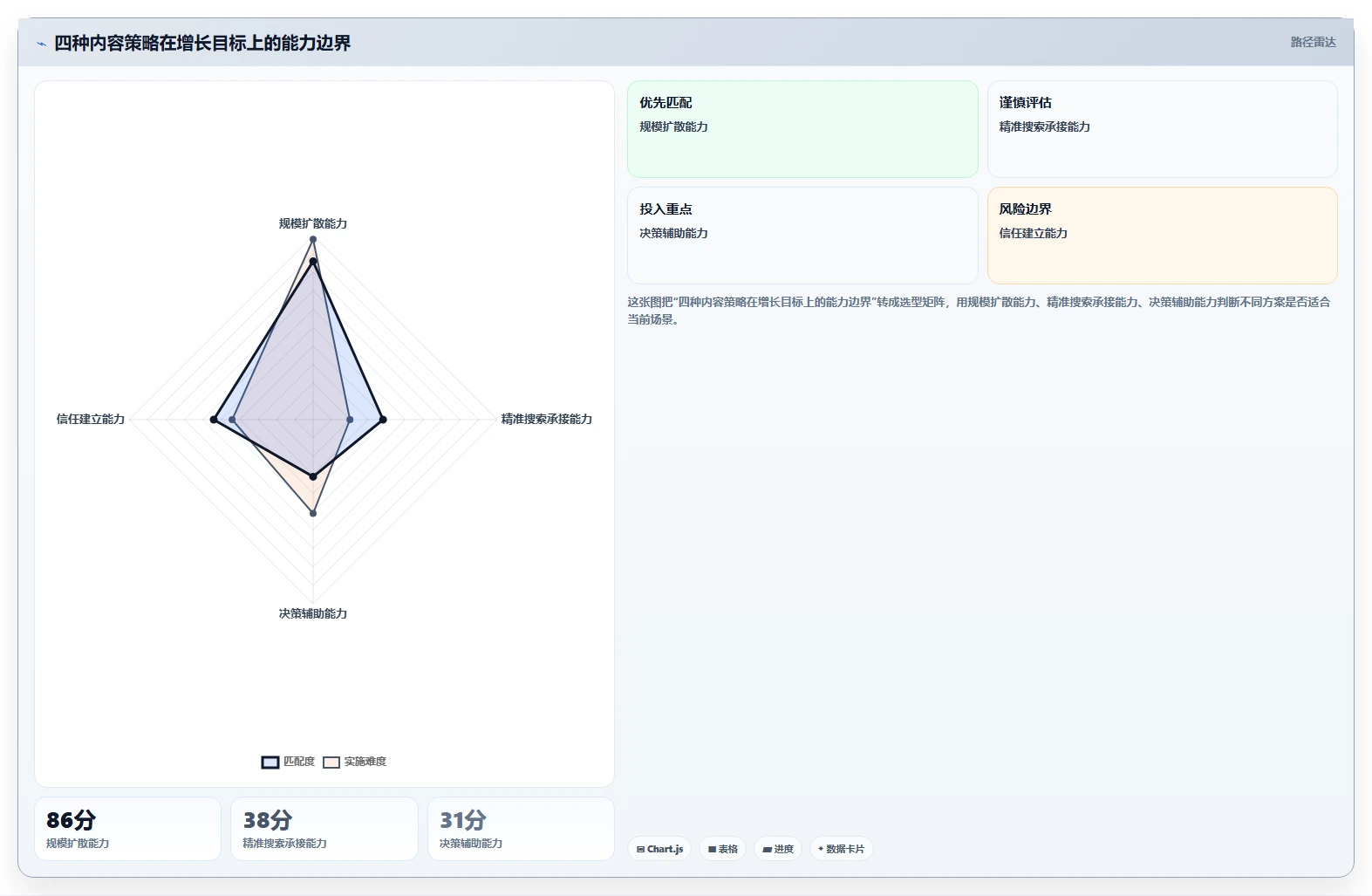Screen dimensions: 1372x896
Task: Click the 匹配度 point on 规模扩散能力 axis
Action: point(313,261)
